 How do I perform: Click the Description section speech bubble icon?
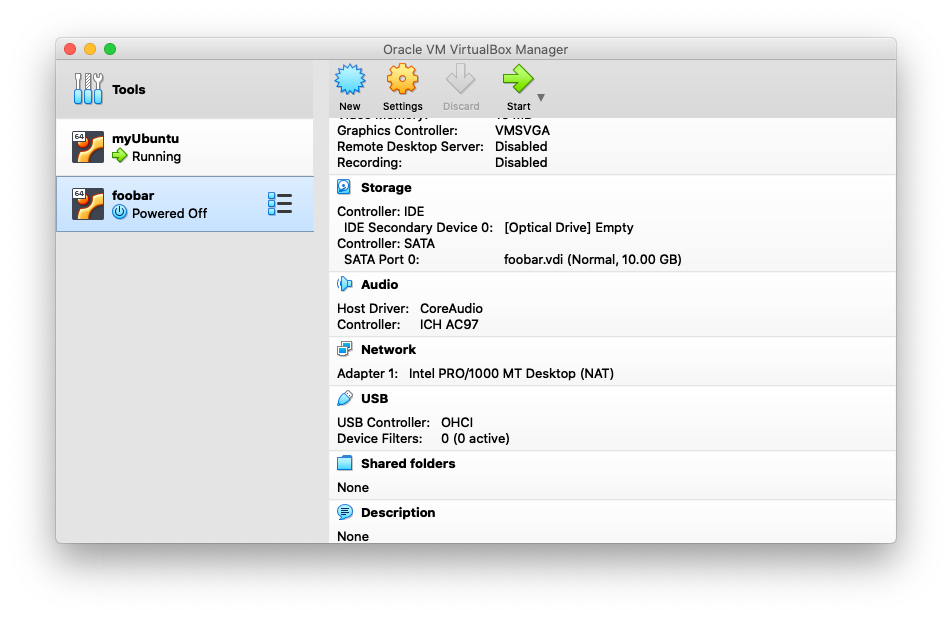344,513
